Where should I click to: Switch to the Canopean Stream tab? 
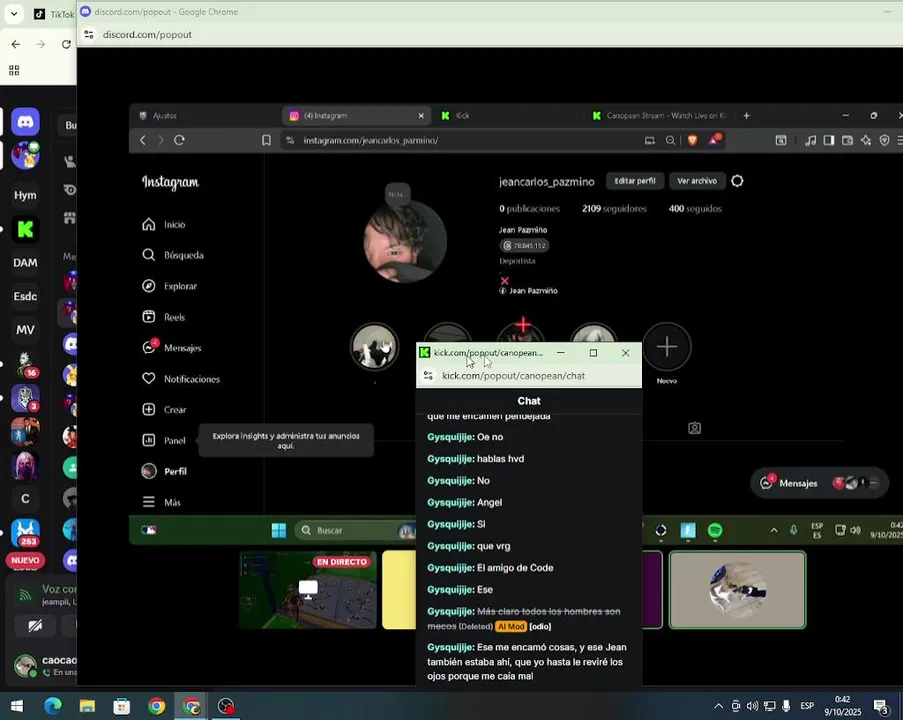click(x=659, y=116)
